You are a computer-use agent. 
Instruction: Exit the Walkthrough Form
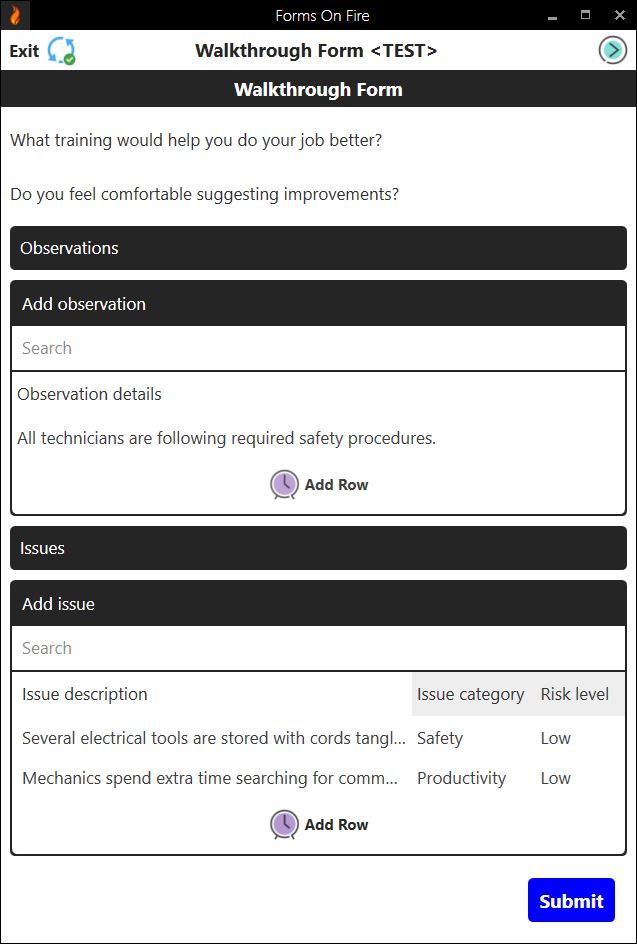[23, 50]
